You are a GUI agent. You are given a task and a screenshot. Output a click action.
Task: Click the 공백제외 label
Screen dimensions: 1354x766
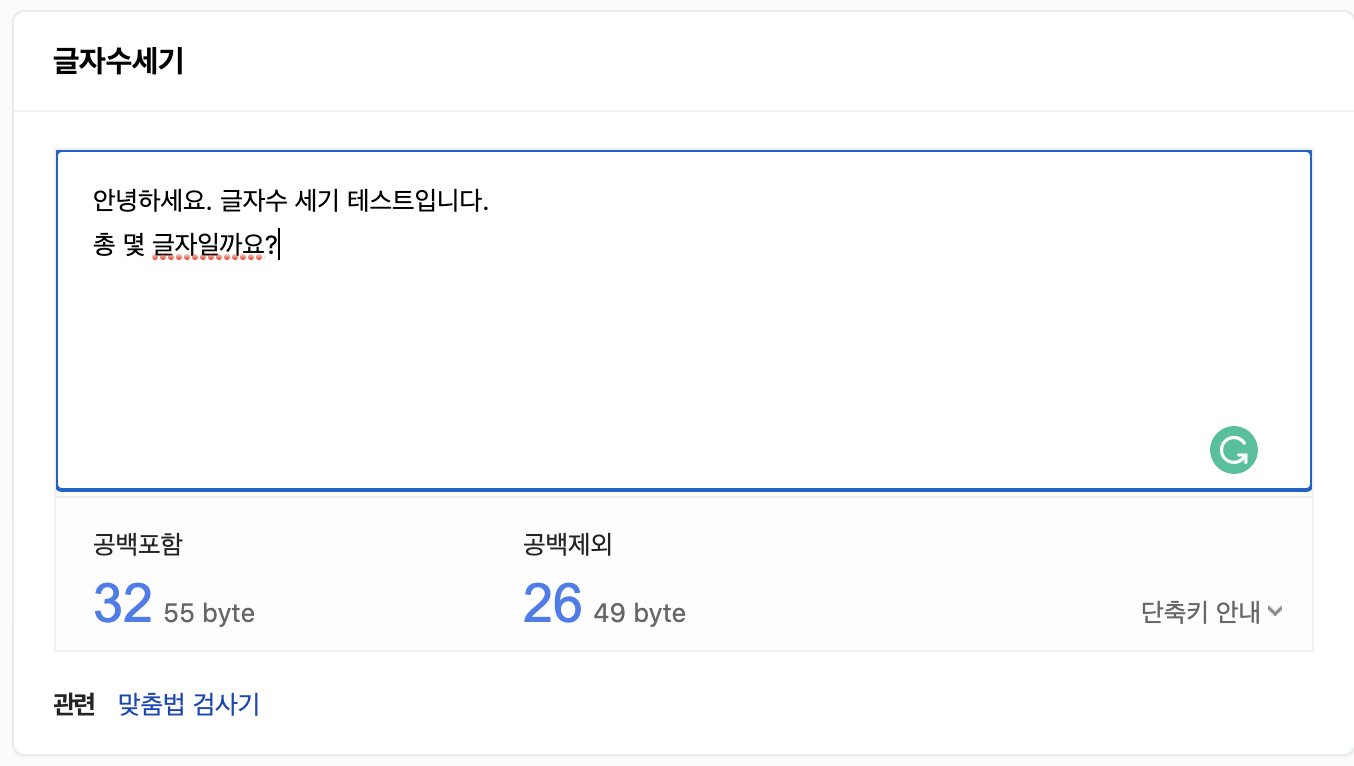[x=567, y=545]
